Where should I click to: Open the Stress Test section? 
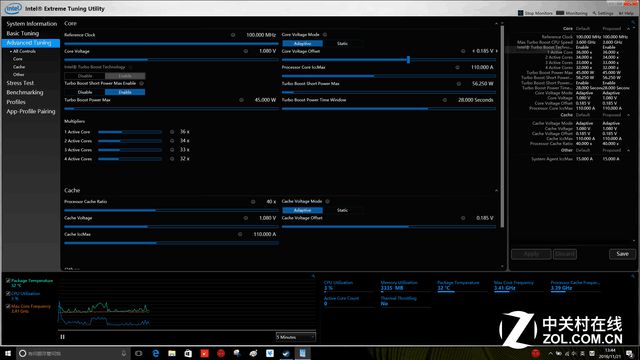click(20, 83)
